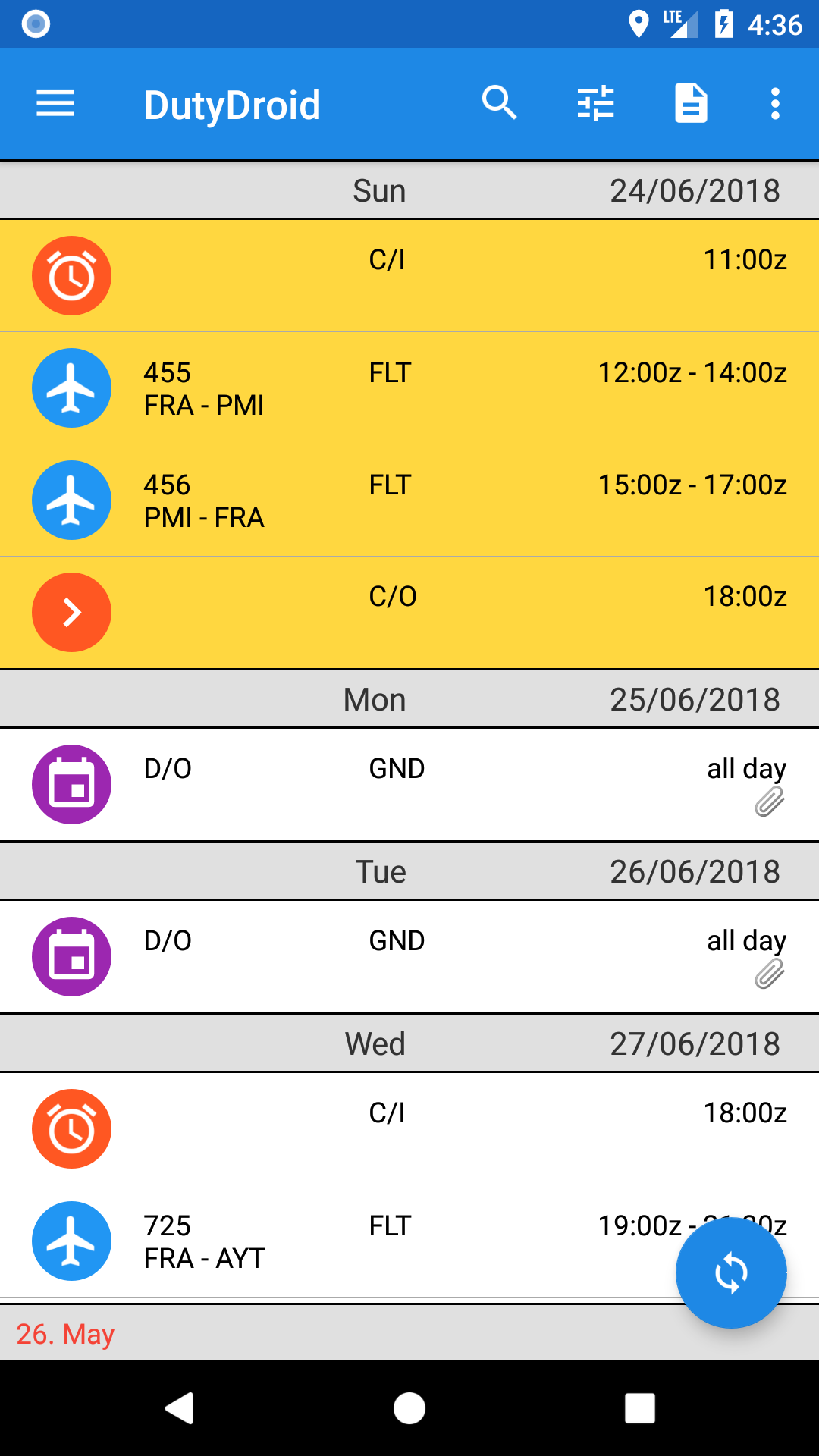This screenshot has height=1456, width=819.
Task: Tap the 26. May red label
Action: [65, 1333]
